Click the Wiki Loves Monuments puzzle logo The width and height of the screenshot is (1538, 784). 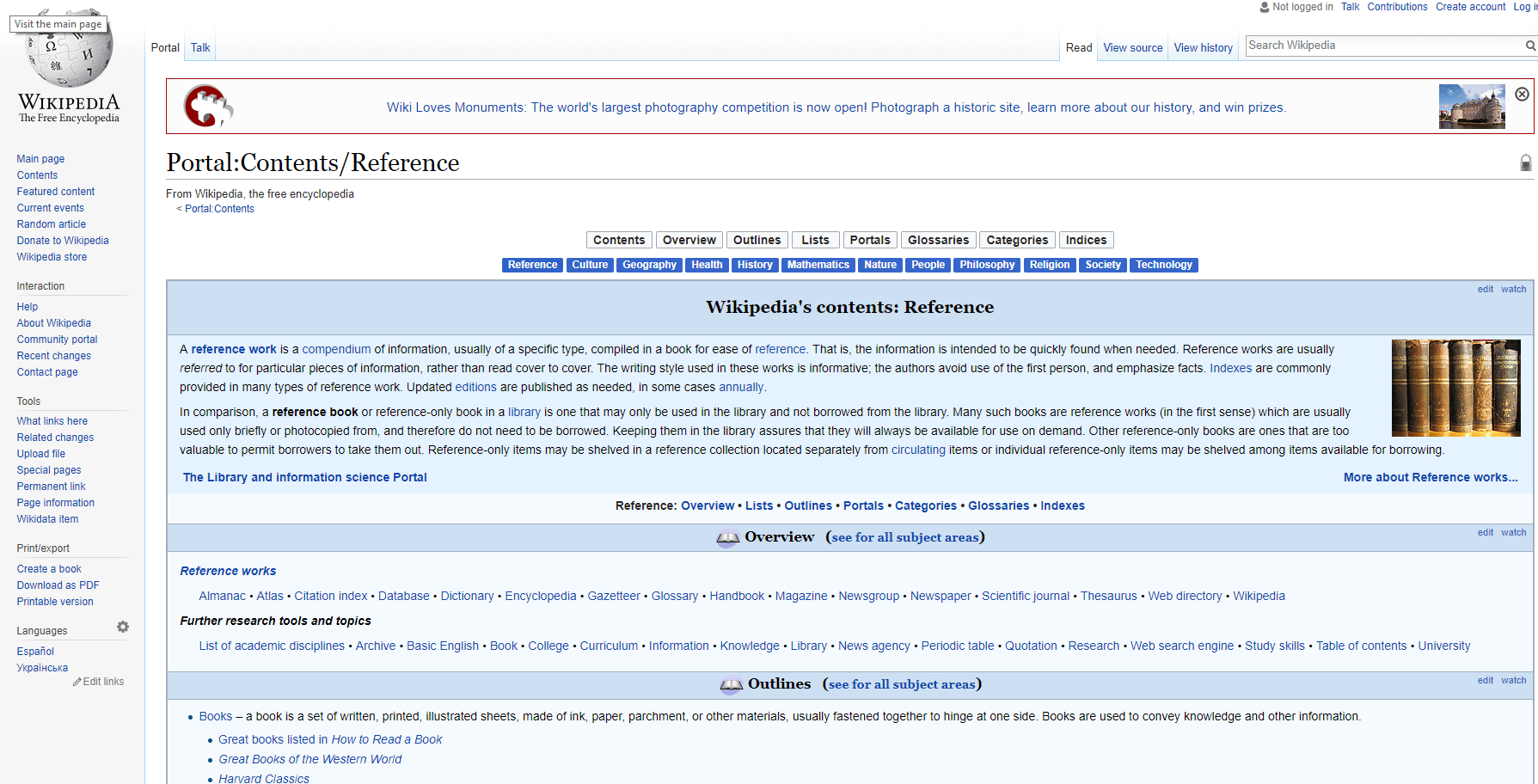click(x=208, y=107)
